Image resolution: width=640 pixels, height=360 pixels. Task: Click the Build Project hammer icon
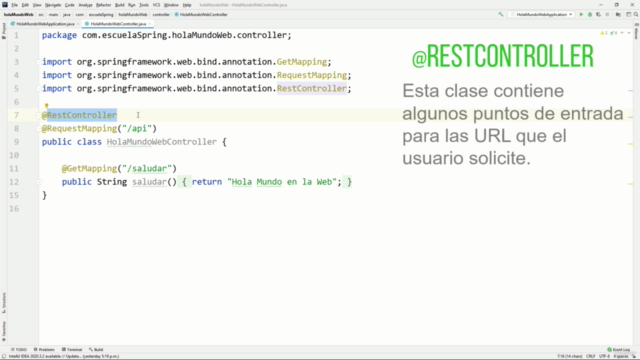501,15
